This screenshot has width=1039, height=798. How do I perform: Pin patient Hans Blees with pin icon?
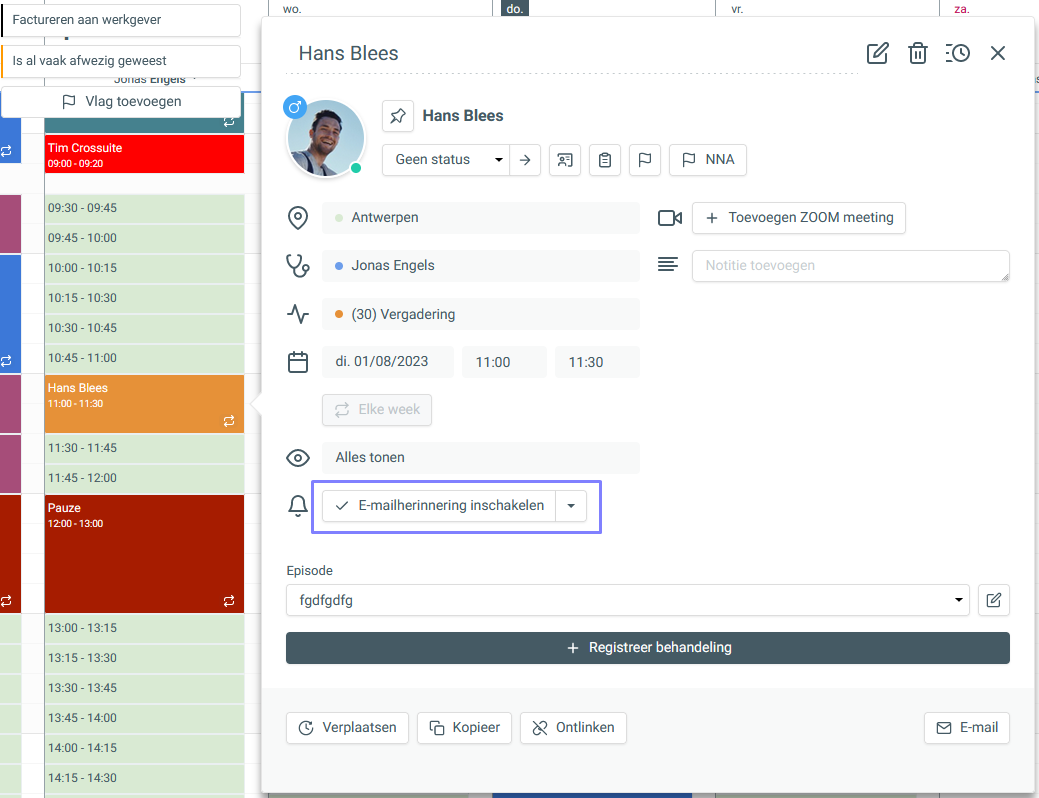pos(398,116)
